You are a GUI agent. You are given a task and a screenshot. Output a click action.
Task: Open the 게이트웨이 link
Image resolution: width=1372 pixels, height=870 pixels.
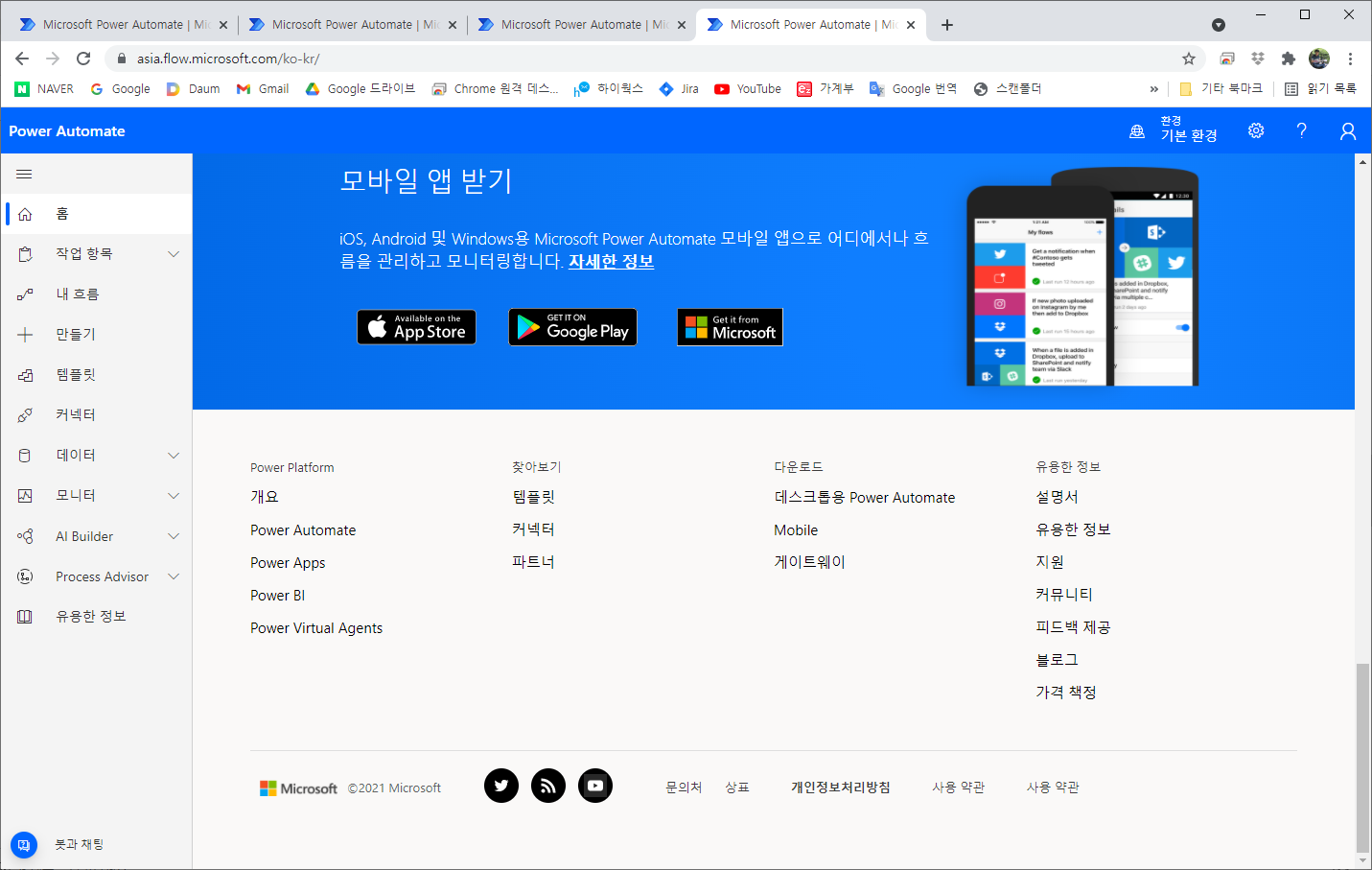point(810,562)
